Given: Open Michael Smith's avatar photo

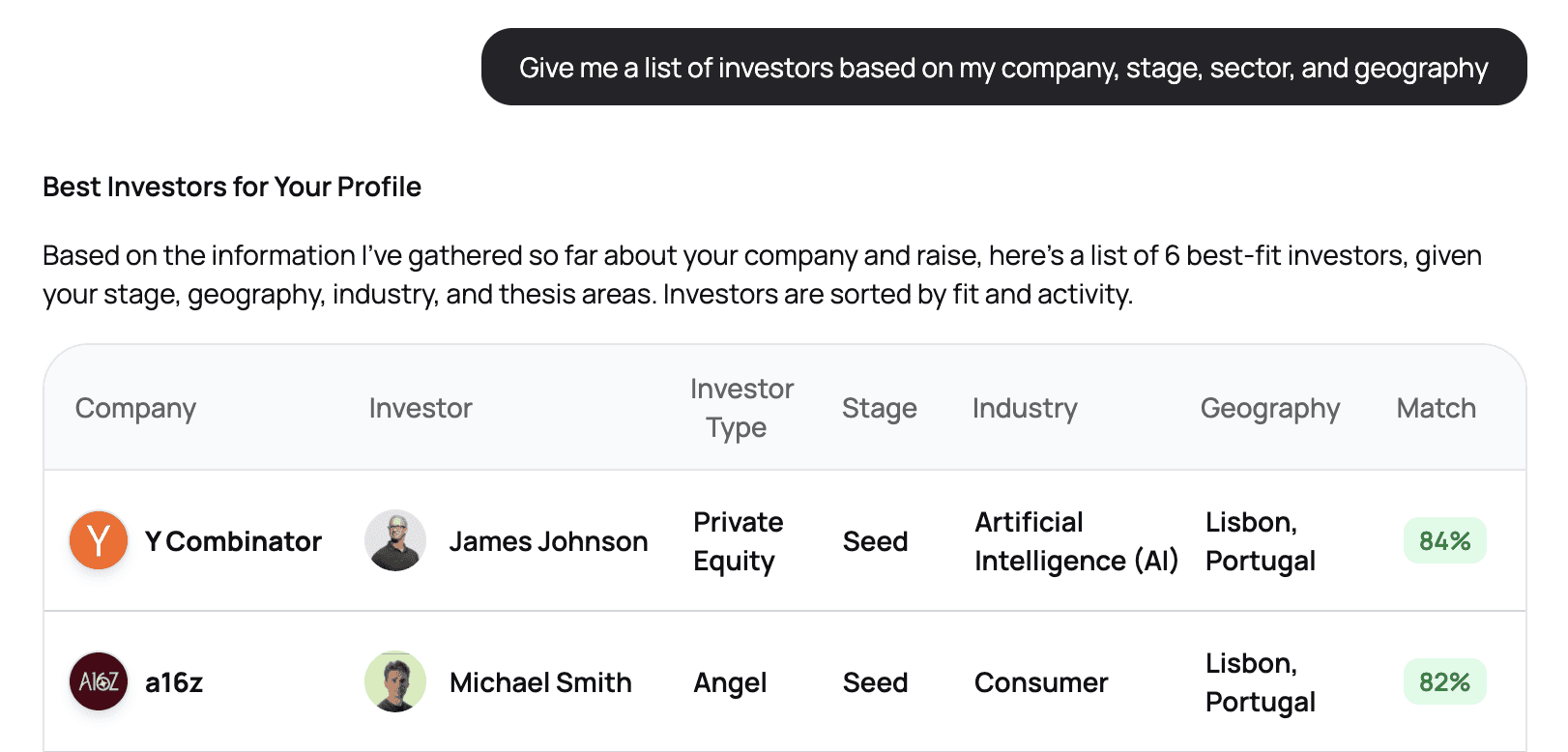Looking at the screenshot, I should coord(395,681).
